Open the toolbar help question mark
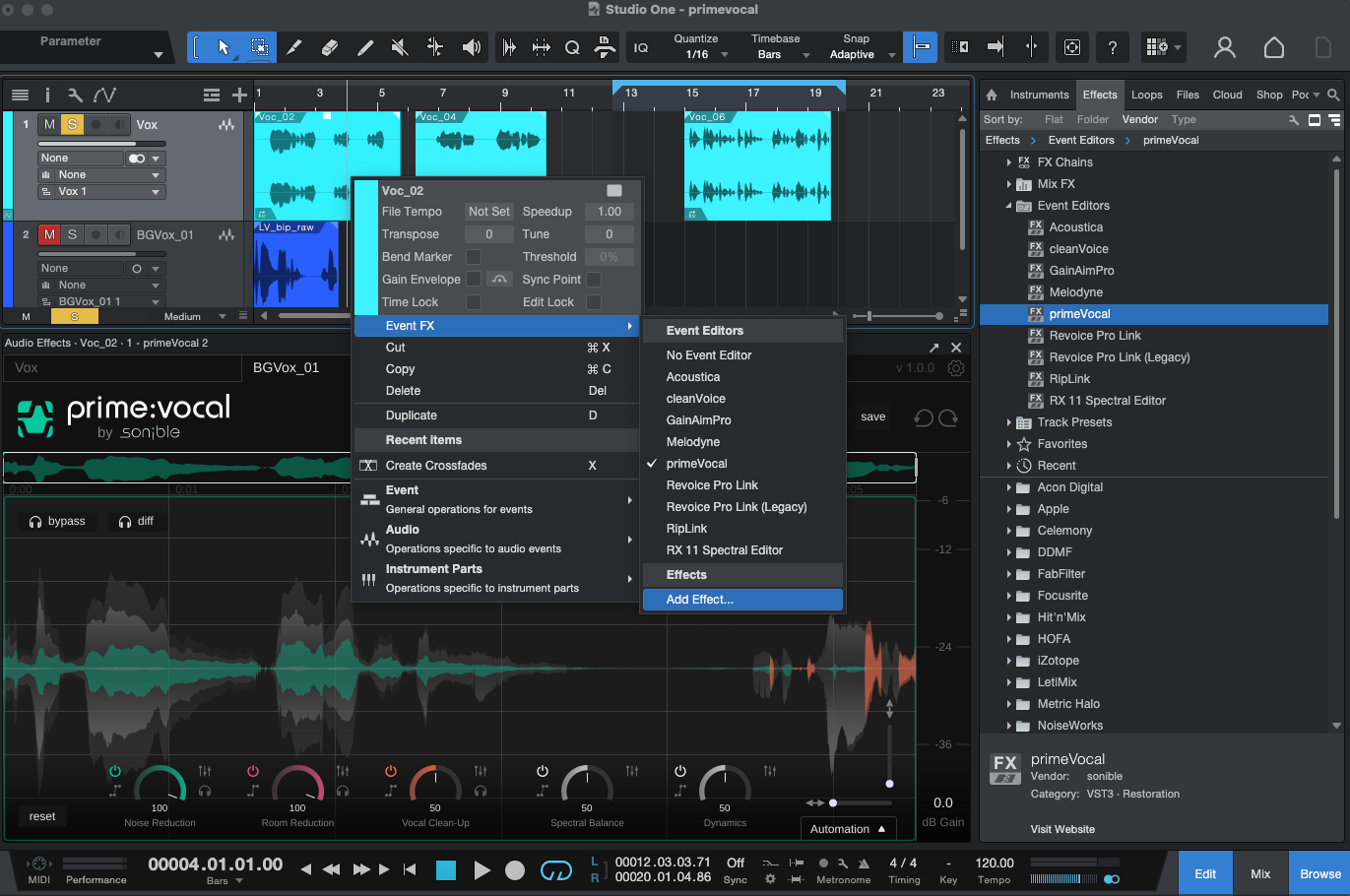 pos(1112,47)
